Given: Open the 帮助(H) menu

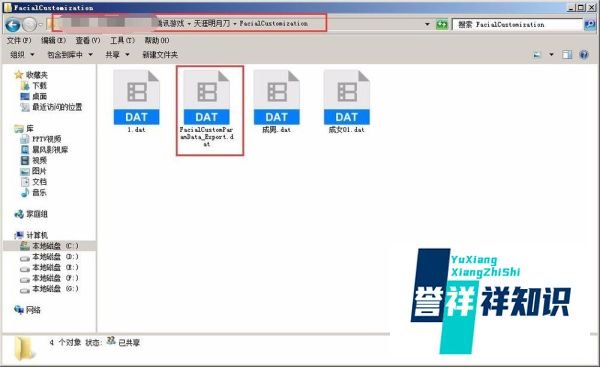Looking at the screenshot, I should pos(157,40).
